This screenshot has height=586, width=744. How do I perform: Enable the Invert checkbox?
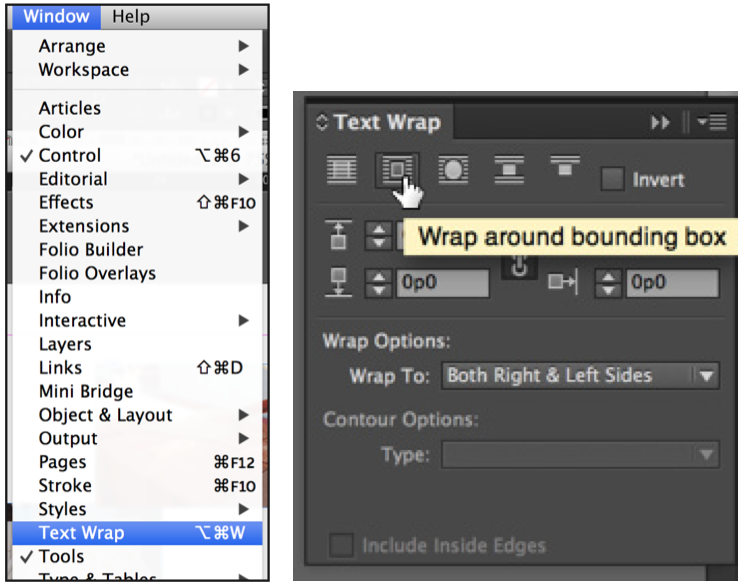(x=612, y=180)
